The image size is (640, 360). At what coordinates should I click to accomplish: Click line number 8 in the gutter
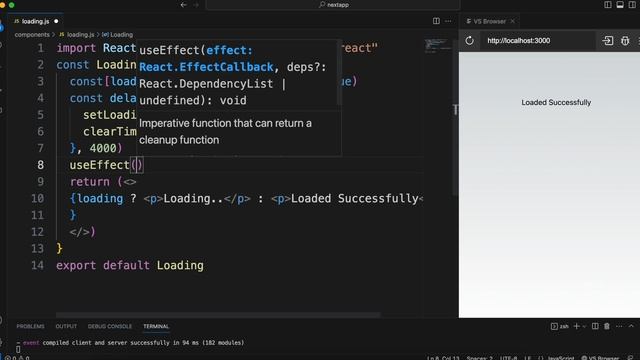click(40, 165)
